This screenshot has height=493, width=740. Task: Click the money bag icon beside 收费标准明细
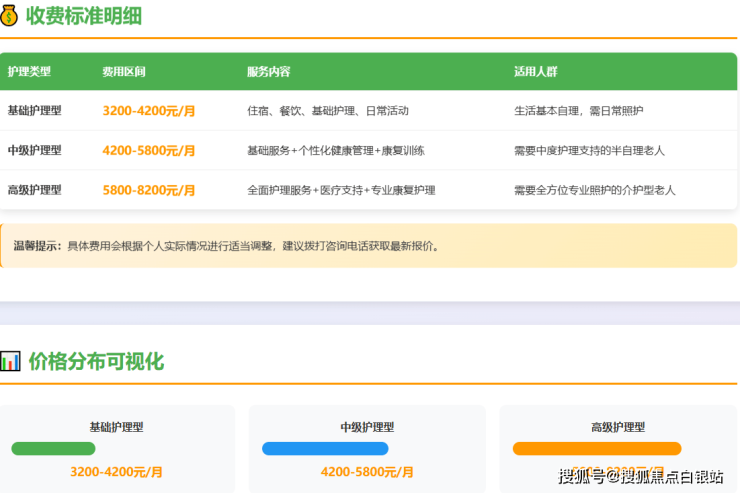(x=10, y=15)
